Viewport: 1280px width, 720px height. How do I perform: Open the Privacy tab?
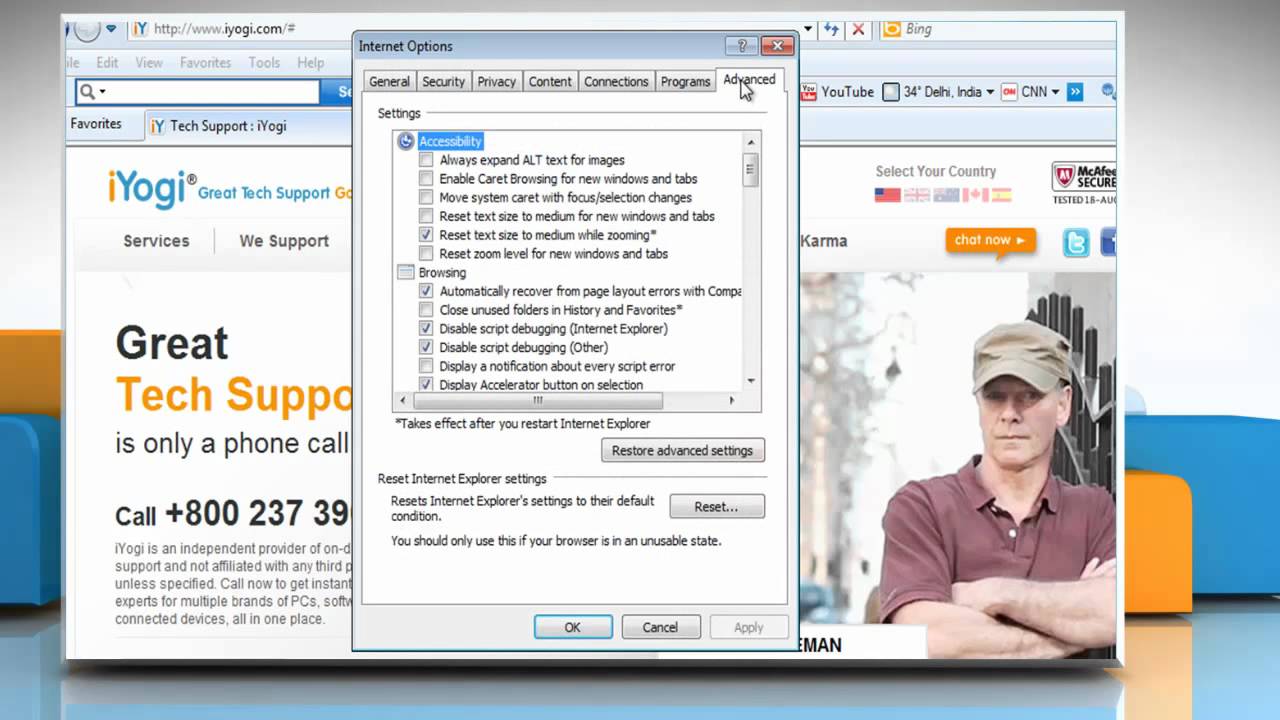[496, 82]
